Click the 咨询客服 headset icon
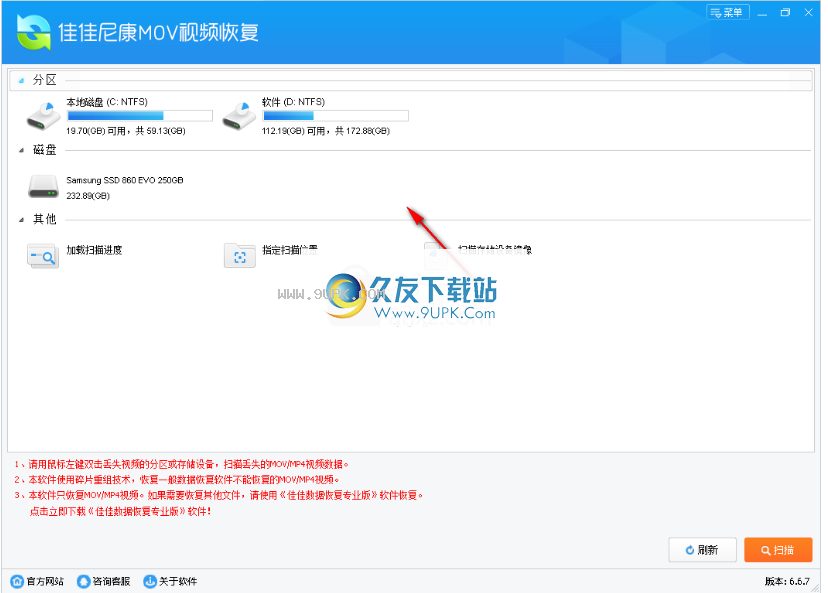This screenshot has width=828, height=593. (83, 581)
